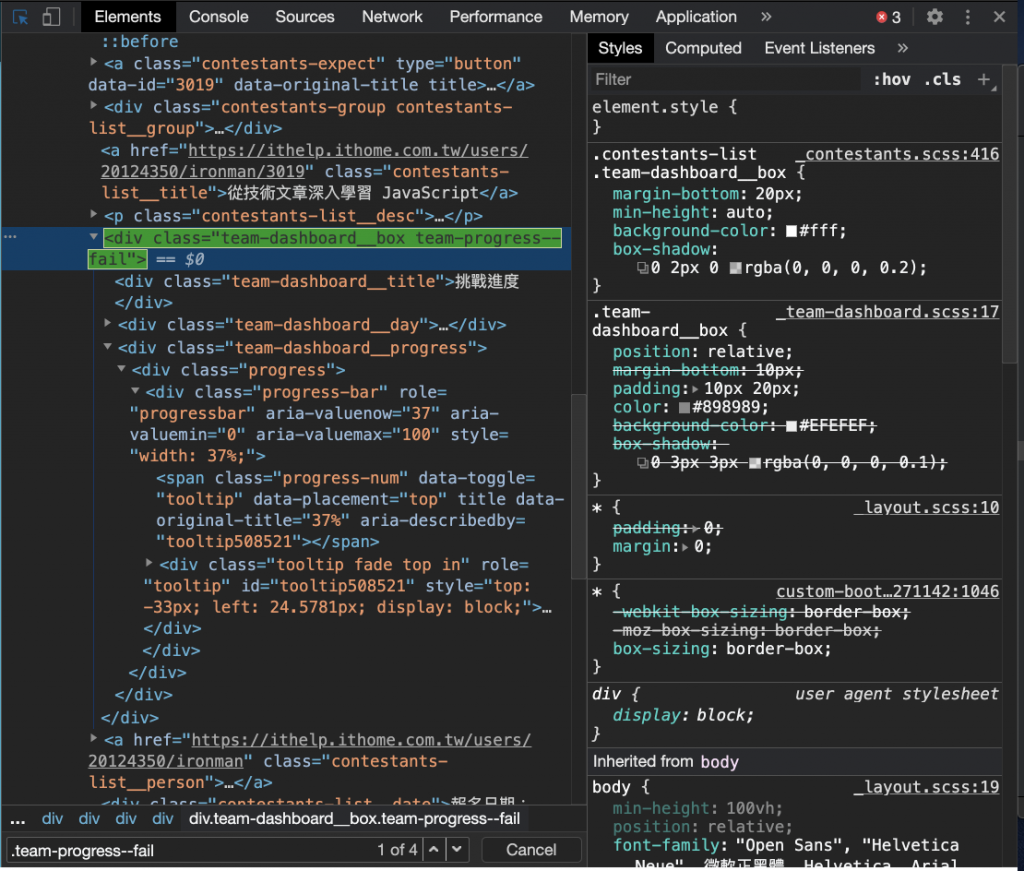Add new style rule plus icon
The image size is (1024, 871).
click(984, 80)
